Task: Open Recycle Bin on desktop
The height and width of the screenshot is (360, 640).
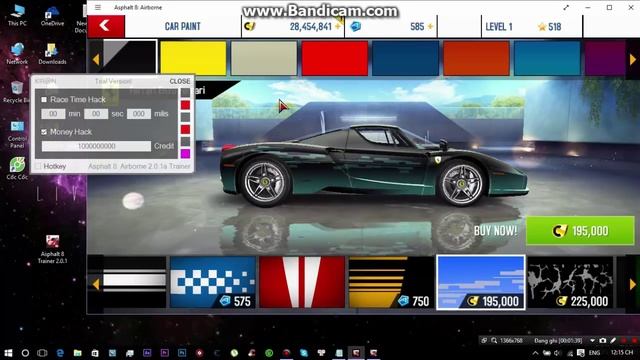Action: coord(16,92)
